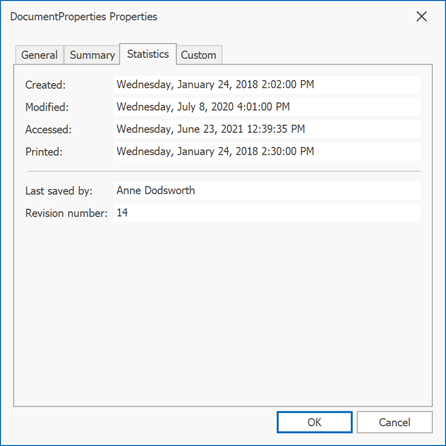446x446 pixels.
Task: Click the Created date field
Action: [x=267, y=85]
